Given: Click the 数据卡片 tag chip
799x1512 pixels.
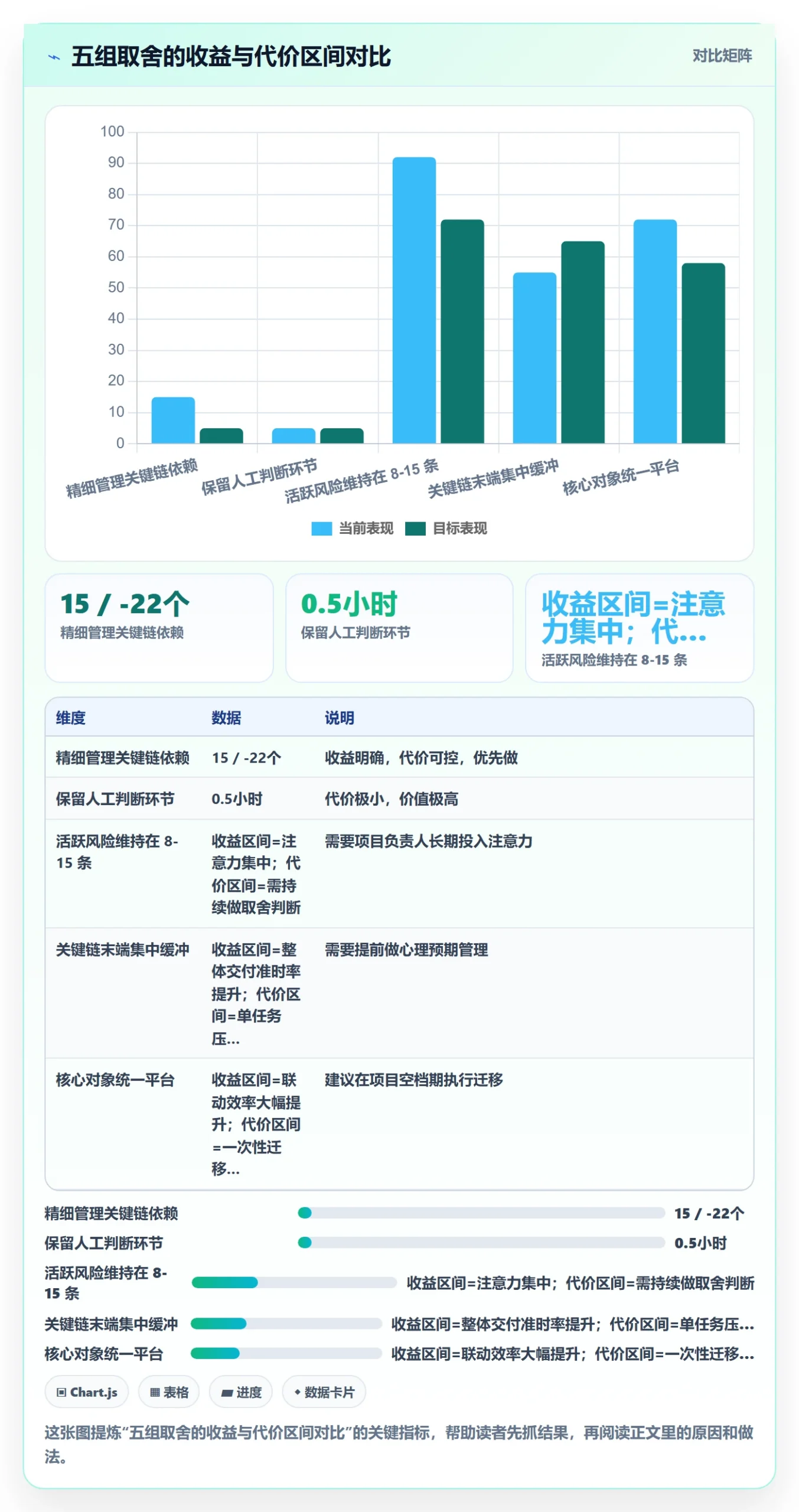Looking at the screenshot, I should tap(324, 1392).
